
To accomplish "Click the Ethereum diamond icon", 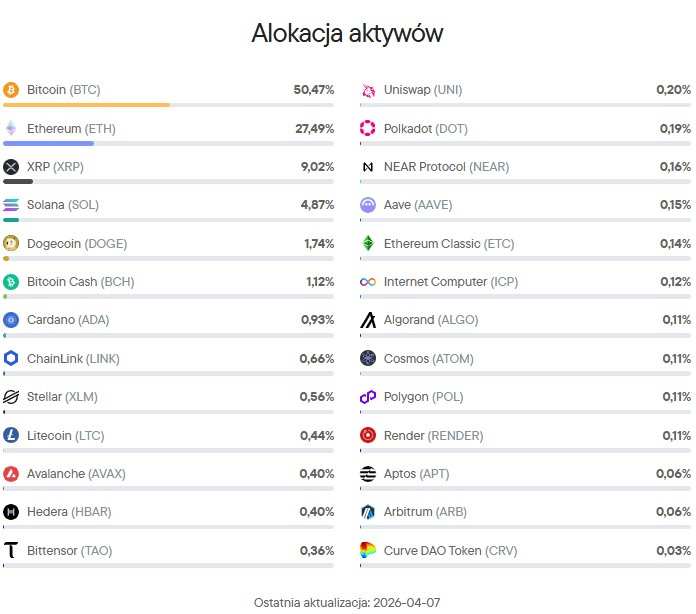I will [11, 129].
